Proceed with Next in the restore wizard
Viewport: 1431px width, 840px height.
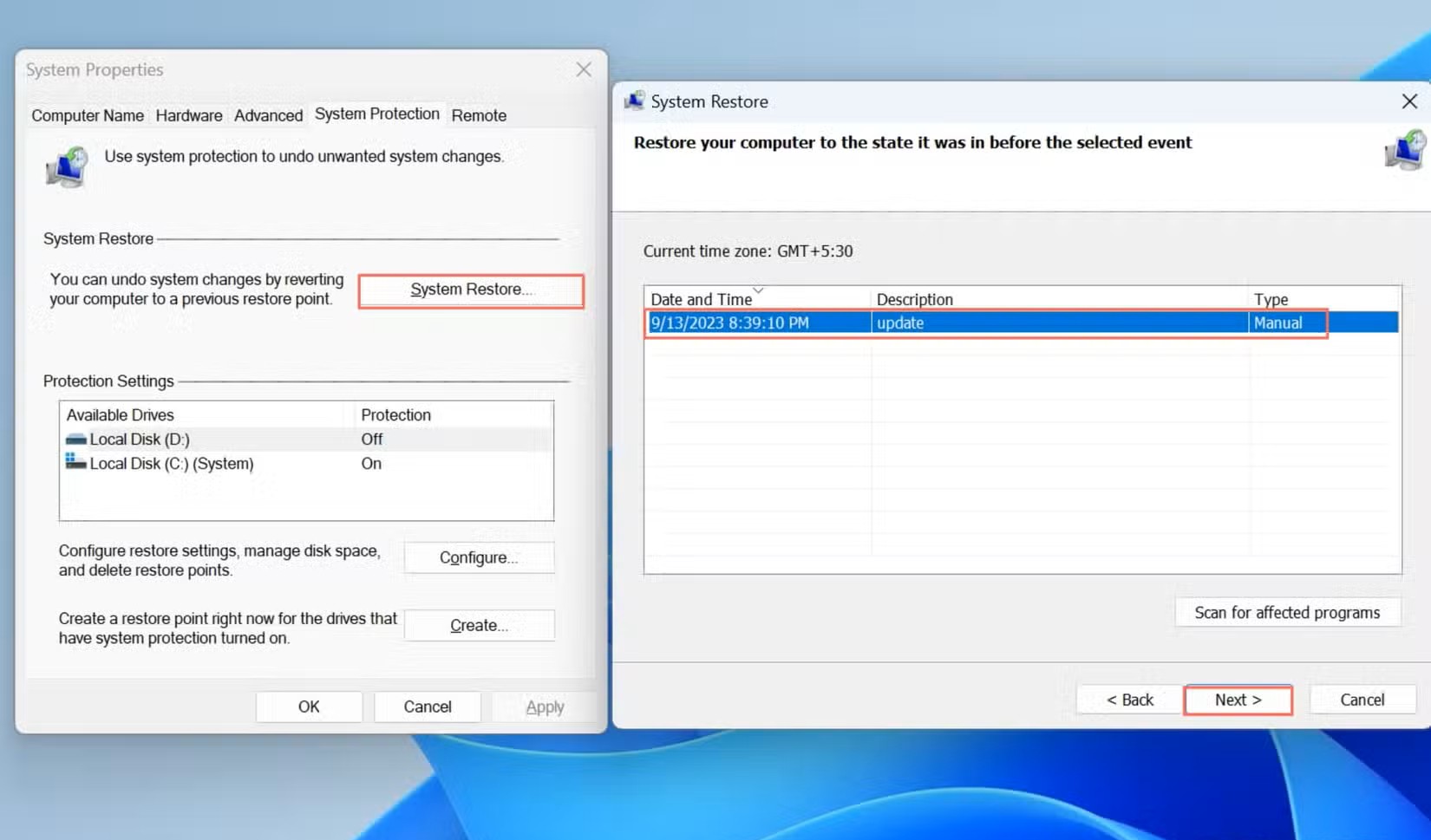pos(1238,699)
